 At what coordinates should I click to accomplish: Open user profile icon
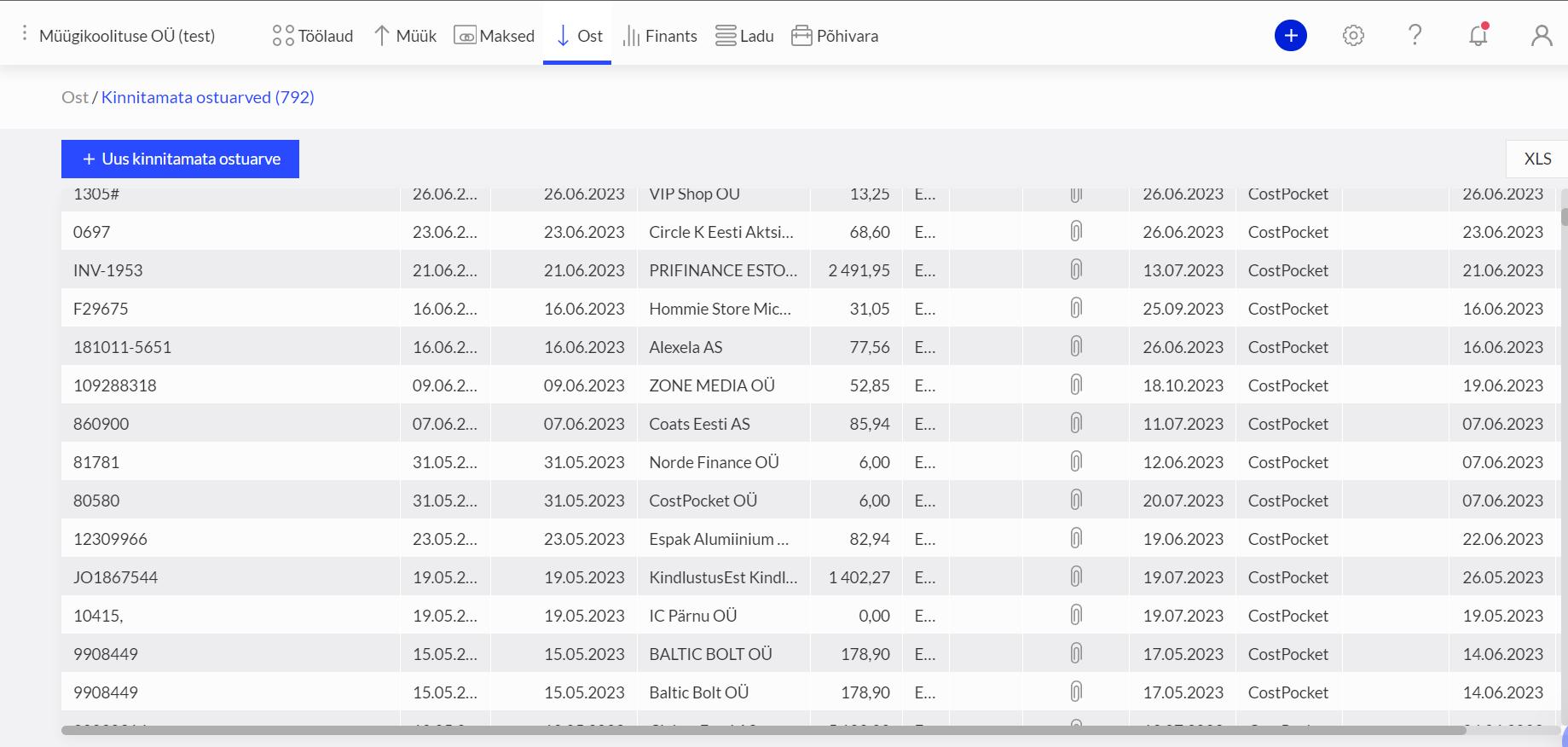[1542, 35]
